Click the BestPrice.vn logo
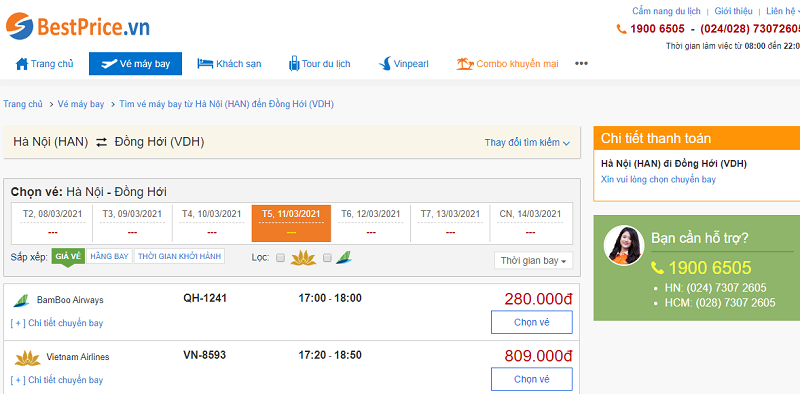The height and width of the screenshot is (394, 800). (78, 26)
